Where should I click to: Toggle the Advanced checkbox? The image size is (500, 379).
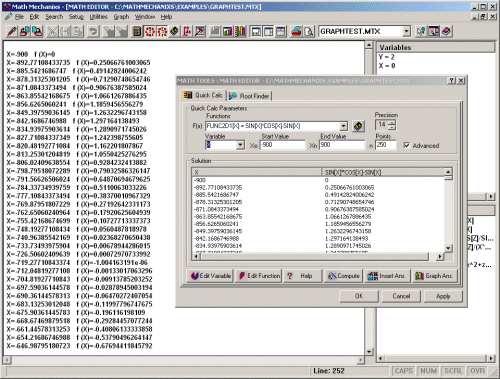click(407, 145)
